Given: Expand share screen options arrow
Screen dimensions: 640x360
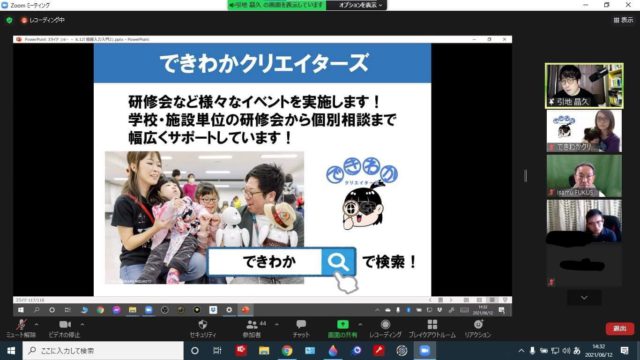Looking at the screenshot, I should 360,324.
